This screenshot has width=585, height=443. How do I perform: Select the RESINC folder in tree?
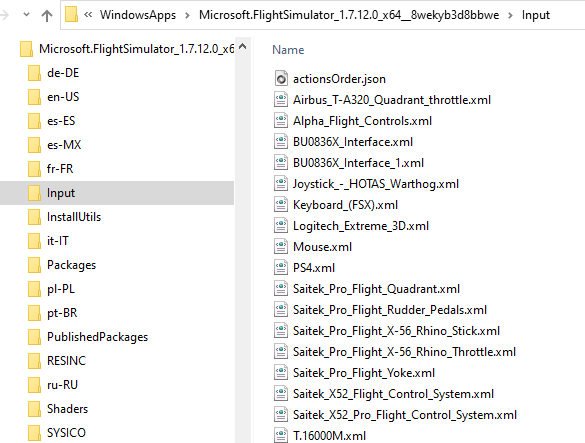[57, 361]
